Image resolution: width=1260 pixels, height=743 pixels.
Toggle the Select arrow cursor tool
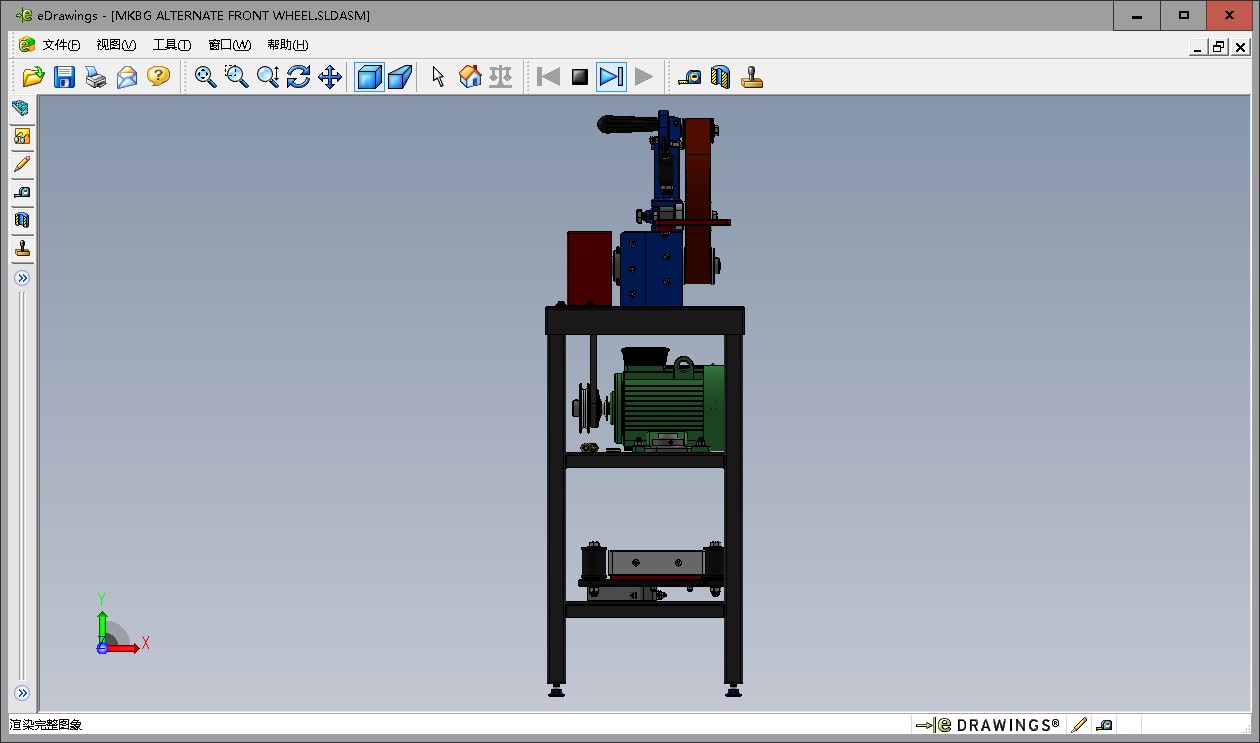pos(438,77)
